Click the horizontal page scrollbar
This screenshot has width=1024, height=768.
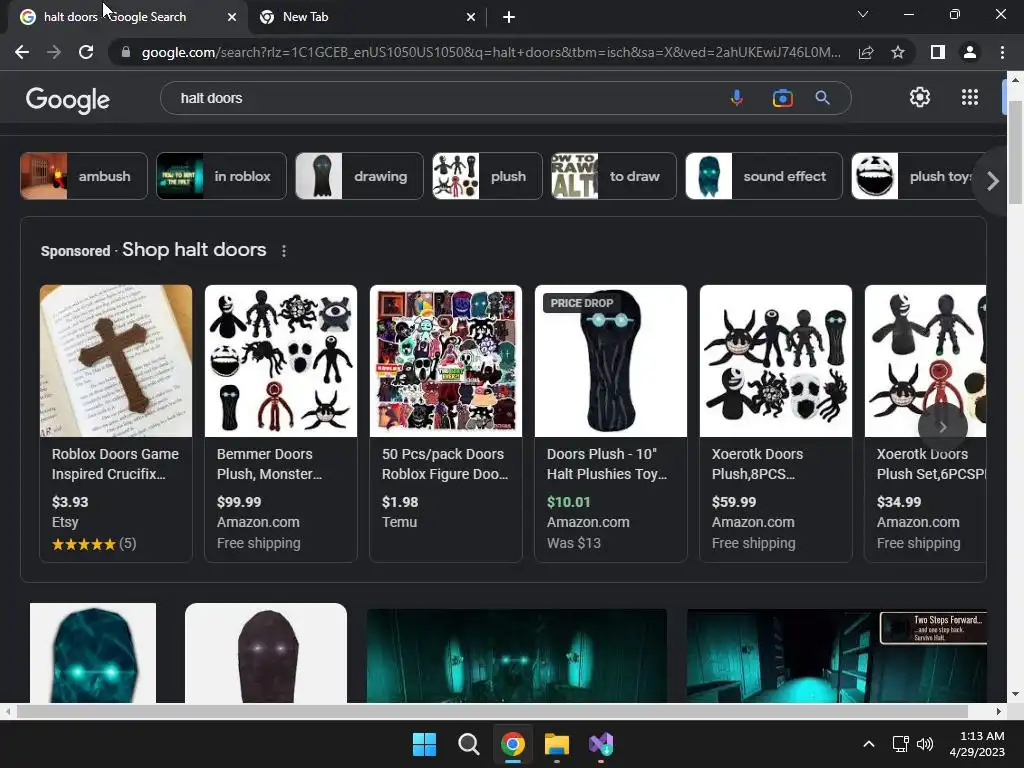(492, 711)
